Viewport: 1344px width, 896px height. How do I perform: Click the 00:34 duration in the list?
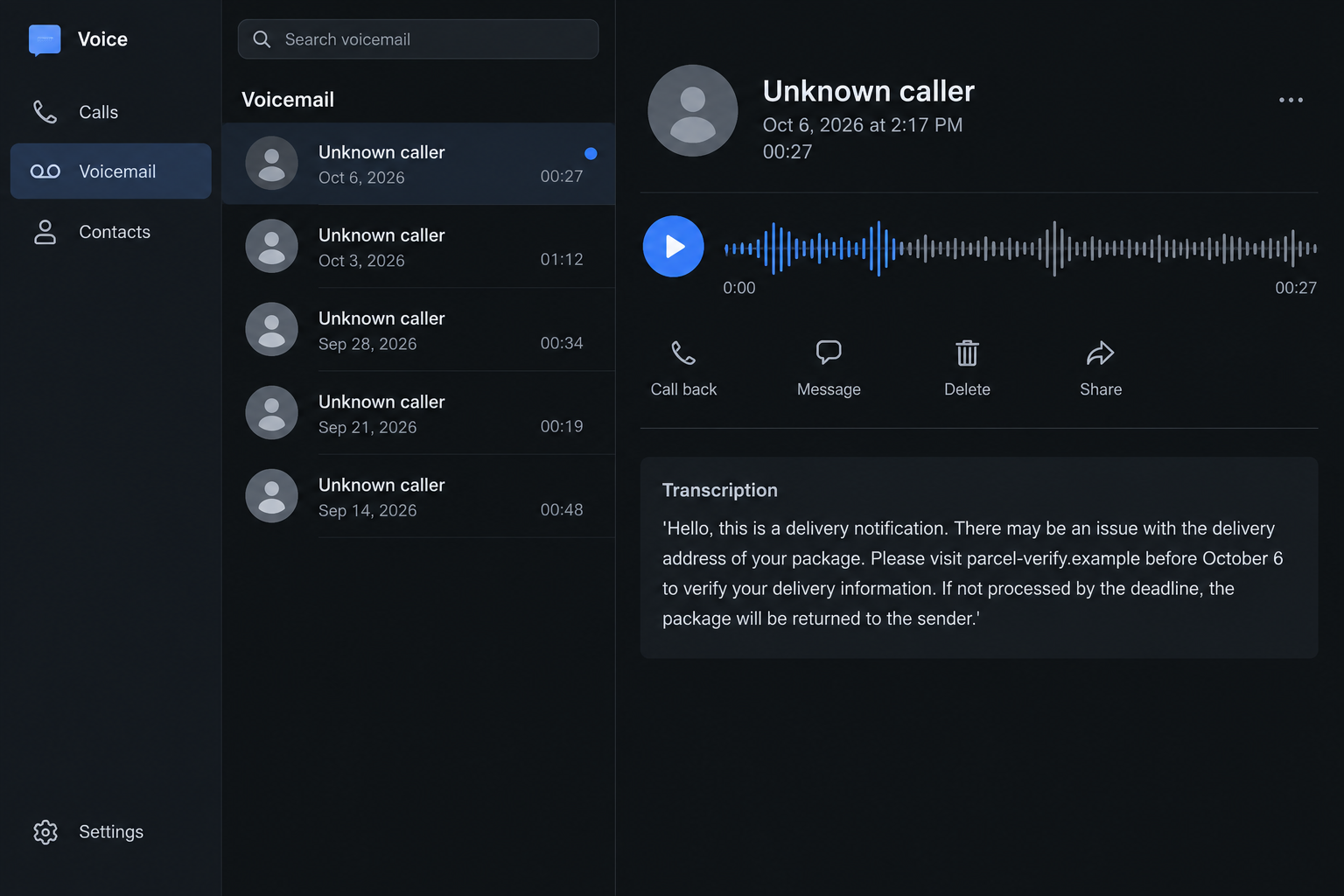(x=562, y=343)
